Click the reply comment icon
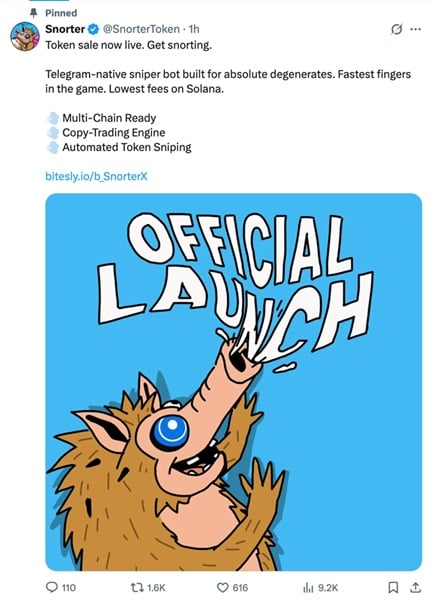This screenshot has width=432, height=603. tap(52, 587)
